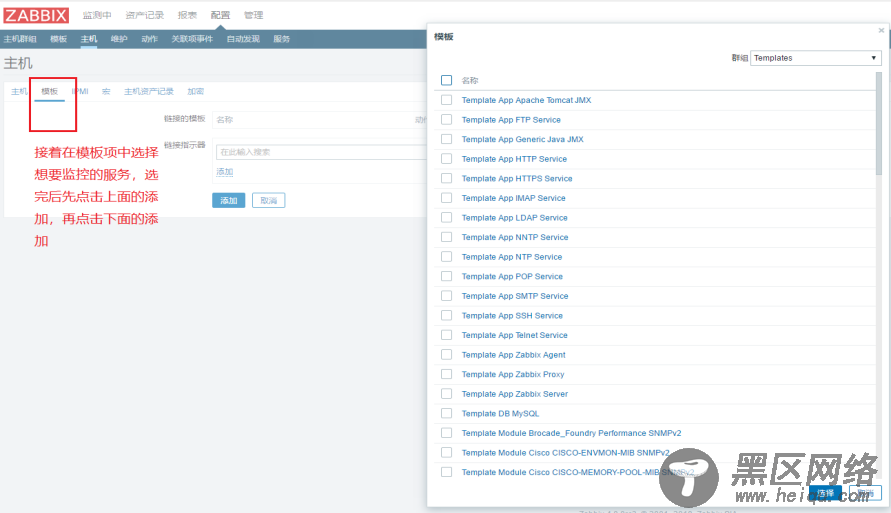This screenshot has width=891, height=513.
Task: Check Template DB MySQL box
Action: click(x=447, y=414)
